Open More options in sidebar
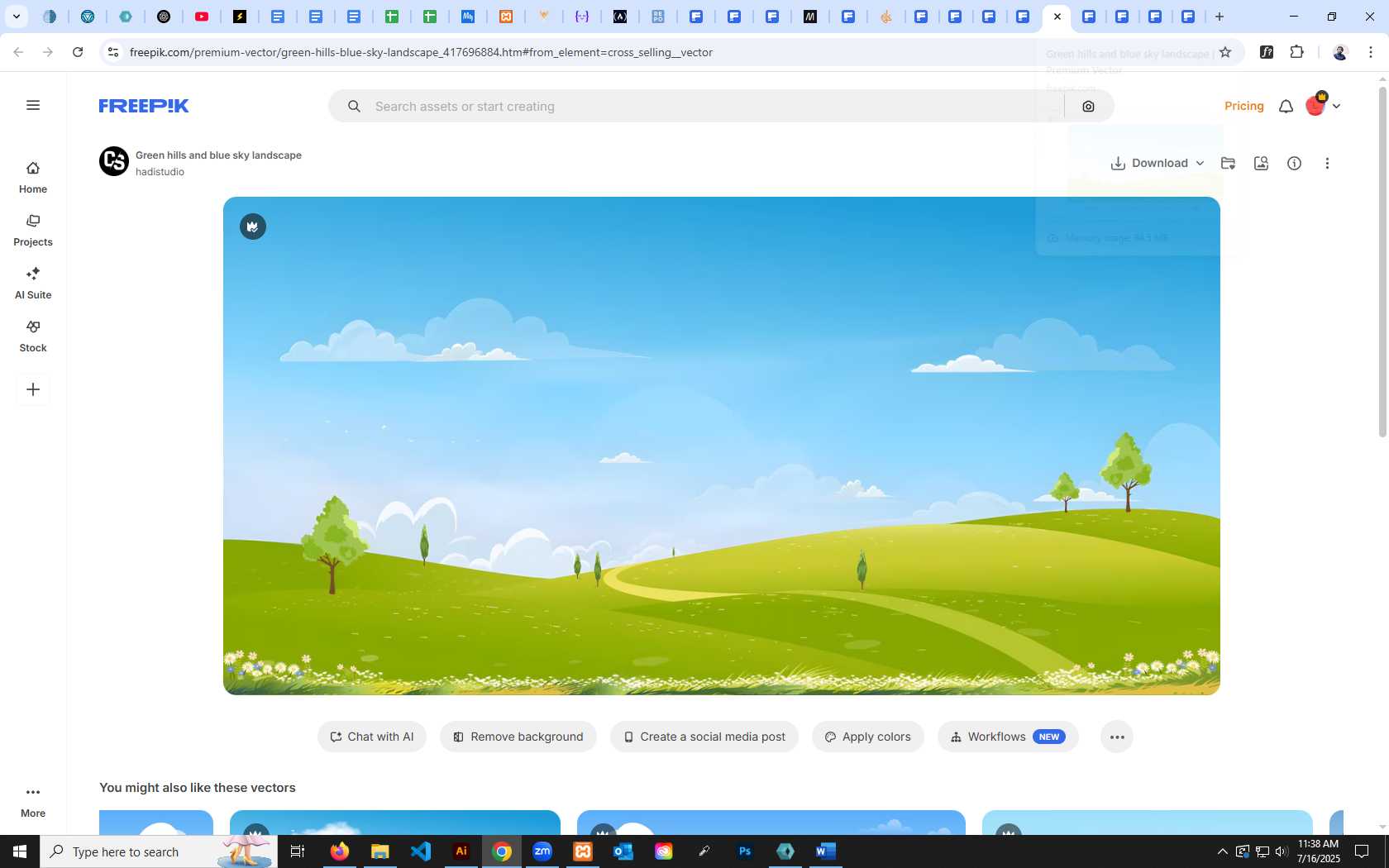 pos(33,801)
